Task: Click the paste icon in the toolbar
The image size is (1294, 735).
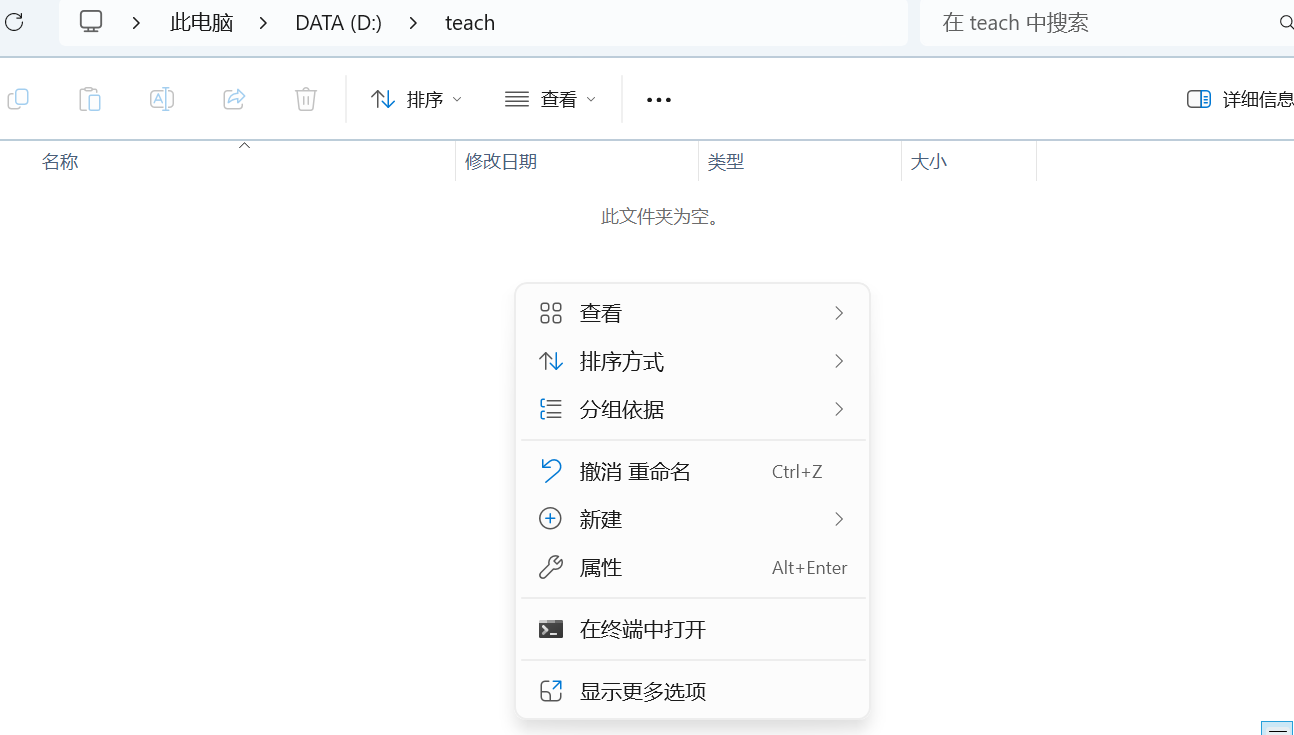Action: coord(89,99)
